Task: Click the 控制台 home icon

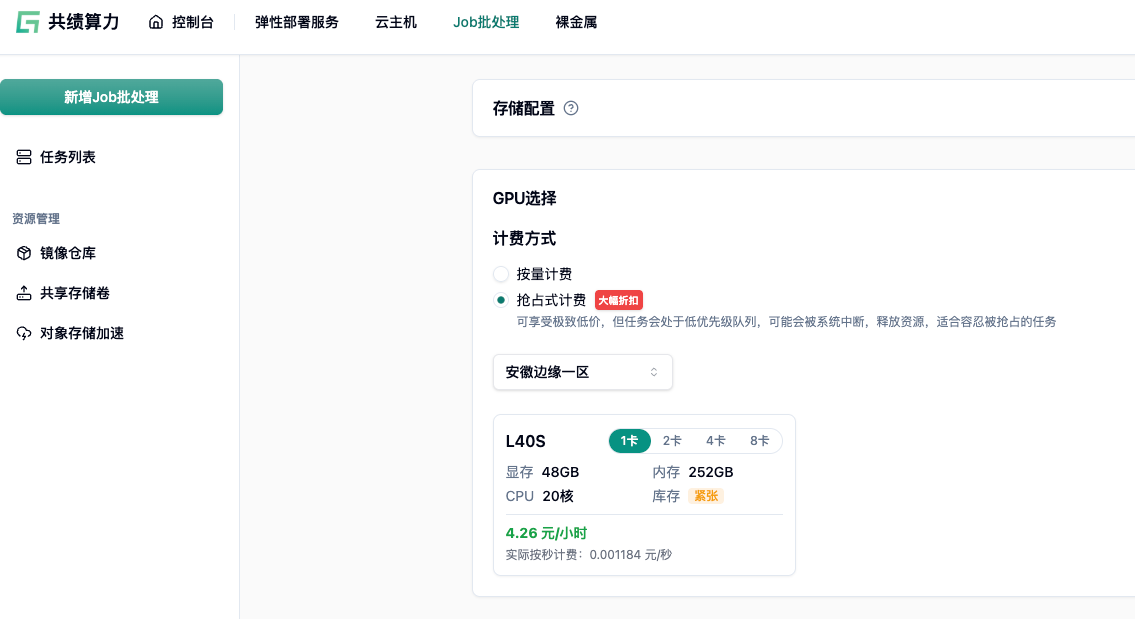Action: click(x=156, y=22)
